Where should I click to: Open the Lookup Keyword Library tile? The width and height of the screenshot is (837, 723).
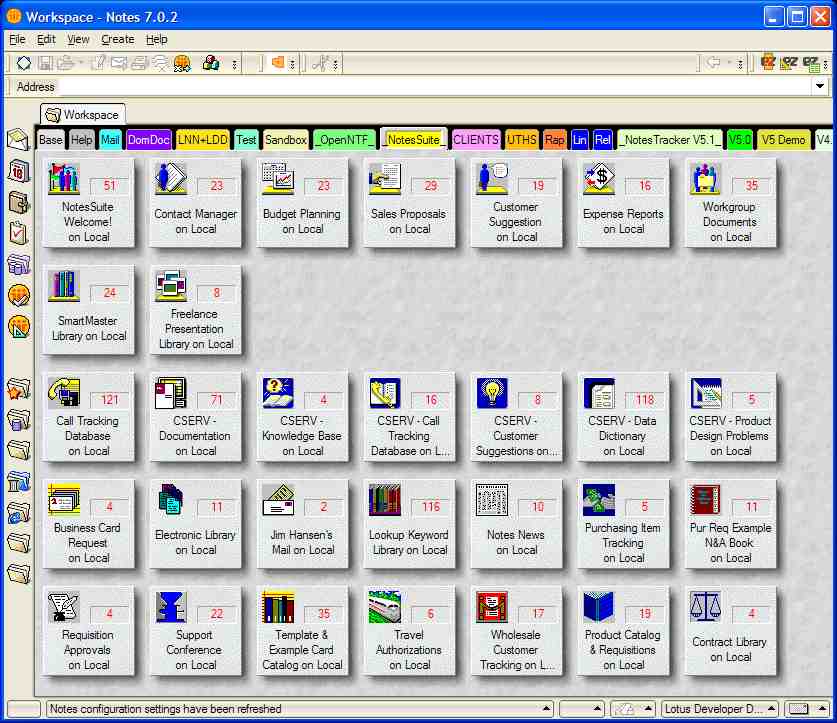[x=409, y=524]
